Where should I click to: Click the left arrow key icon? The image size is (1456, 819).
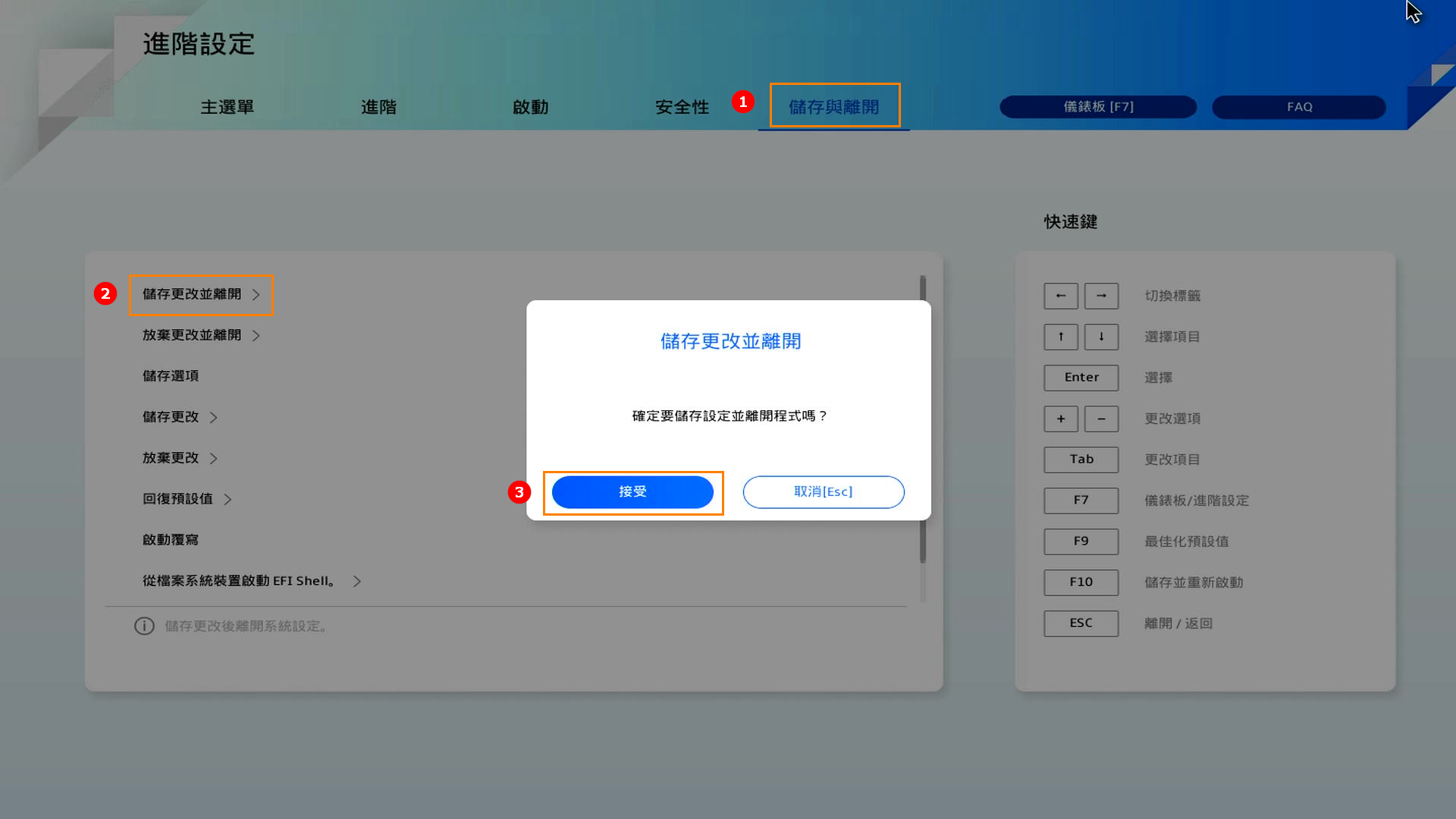coord(1060,296)
